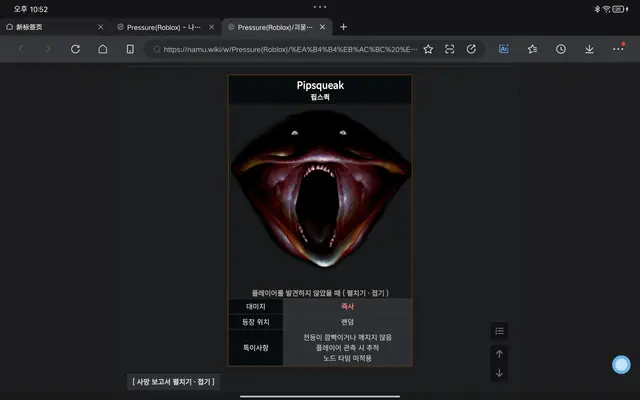Click the search icon in the address bar
The height and width of the screenshot is (400, 640).
[157, 49]
